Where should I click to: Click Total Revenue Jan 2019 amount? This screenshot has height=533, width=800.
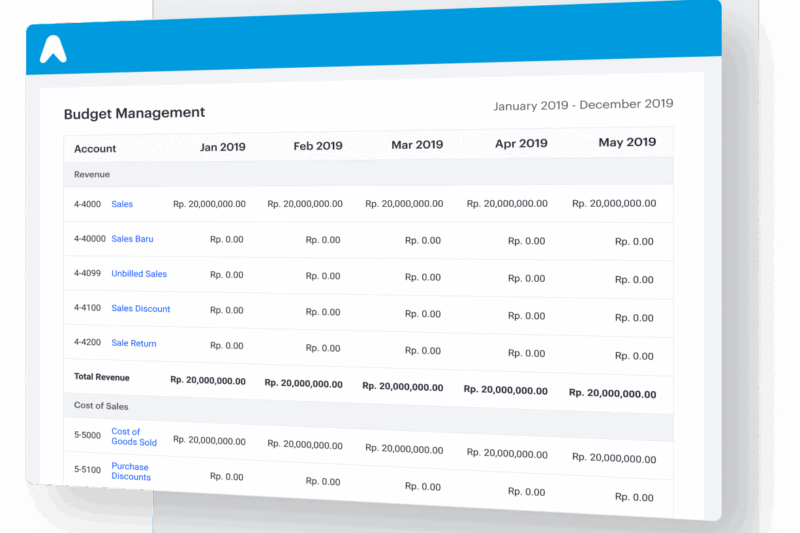pos(208,380)
